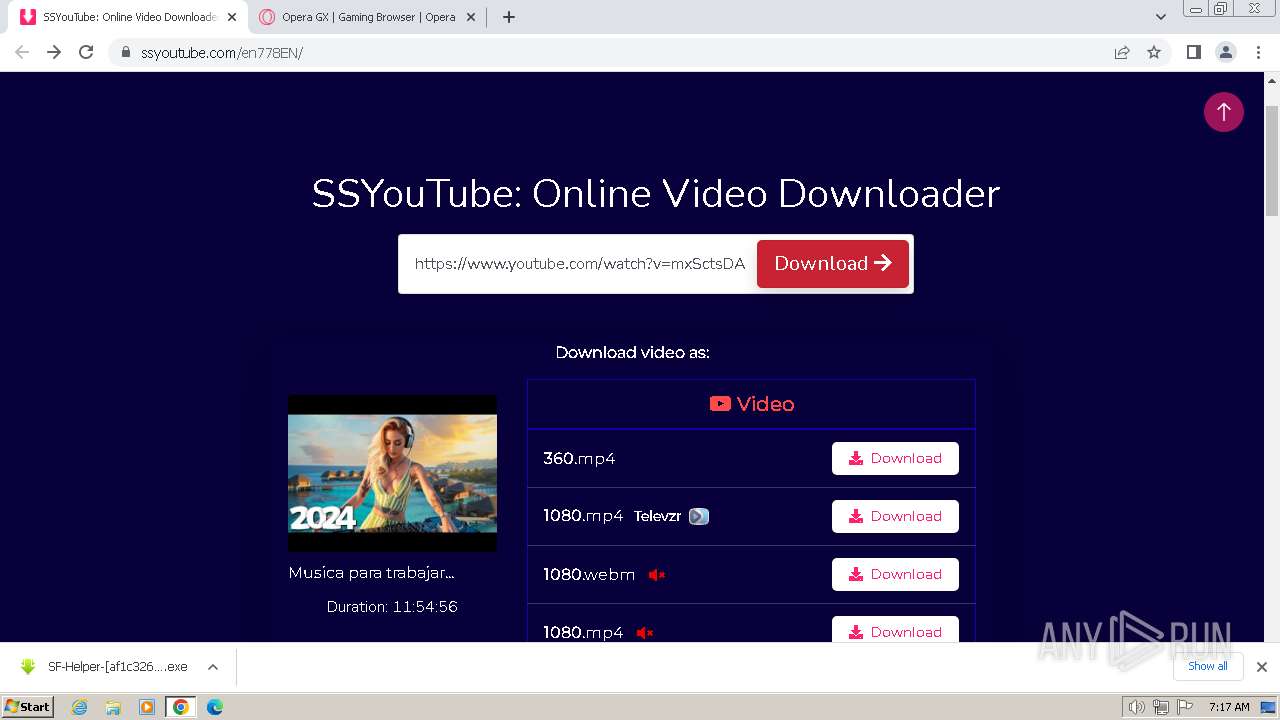Click the Show desktop button
This screenshot has width=1280, height=720.
[1269, 707]
